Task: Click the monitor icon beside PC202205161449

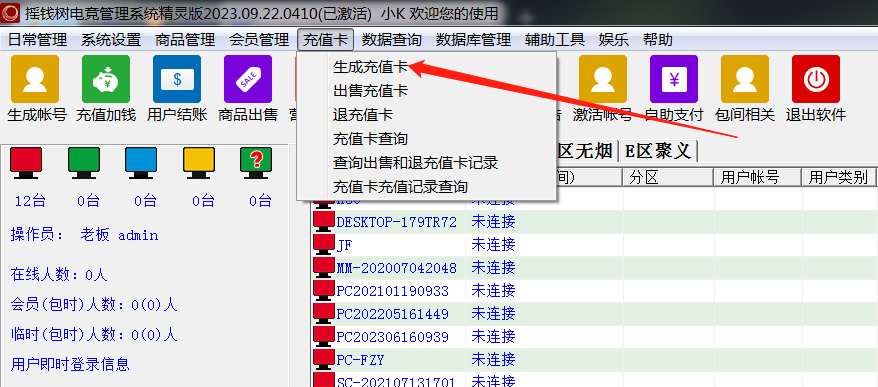Action: pyautogui.click(x=323, y=313)
